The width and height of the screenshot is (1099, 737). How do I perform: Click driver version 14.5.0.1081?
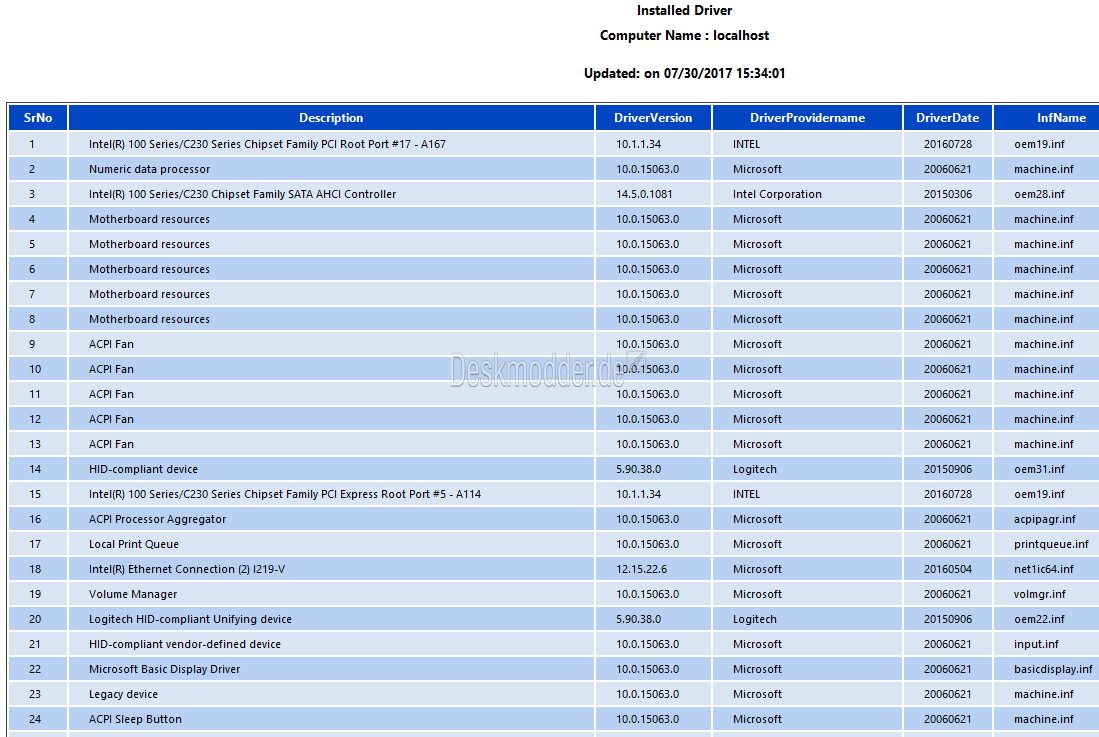pos(644,194)
